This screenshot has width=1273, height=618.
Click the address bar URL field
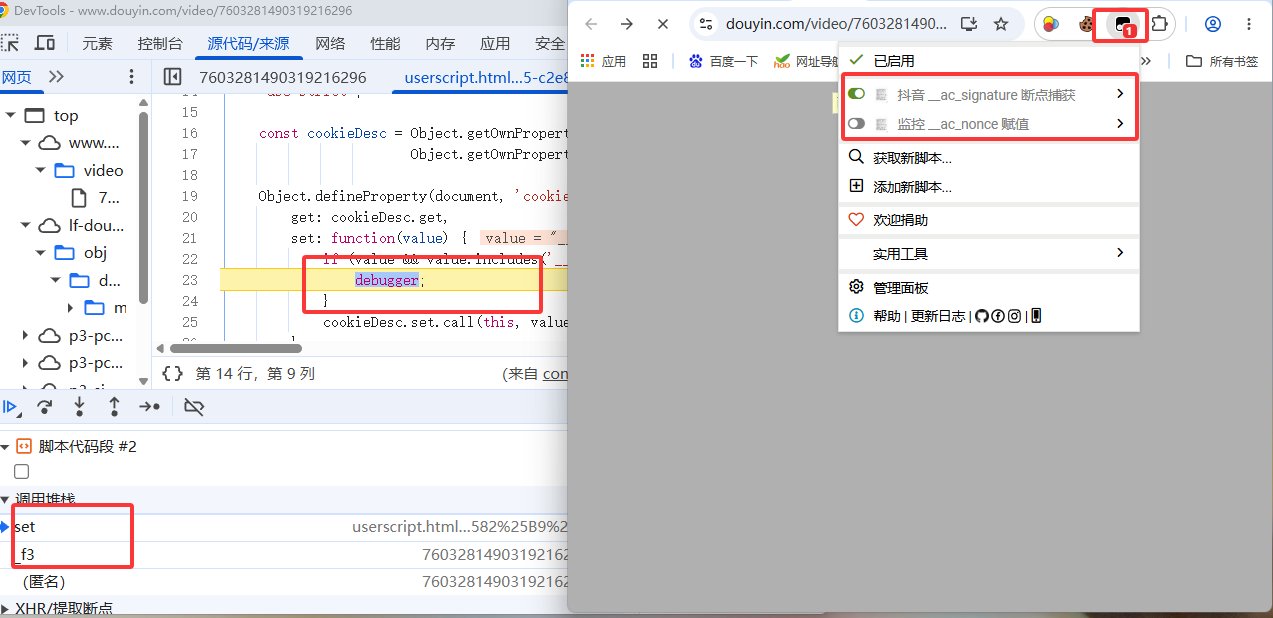(x=834, y=24)
